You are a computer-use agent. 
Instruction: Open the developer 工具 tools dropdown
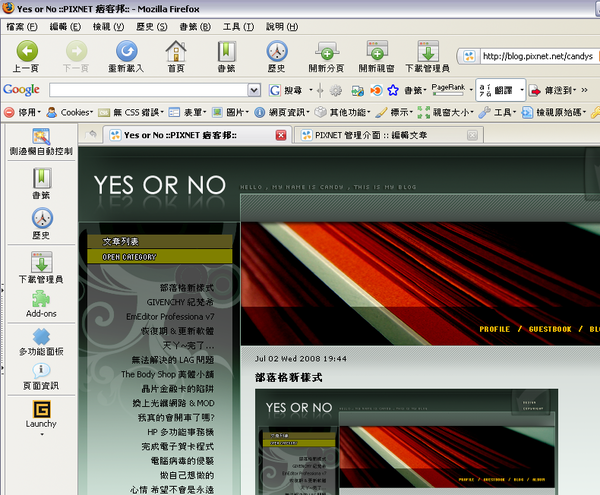click(x=498, y=112)
